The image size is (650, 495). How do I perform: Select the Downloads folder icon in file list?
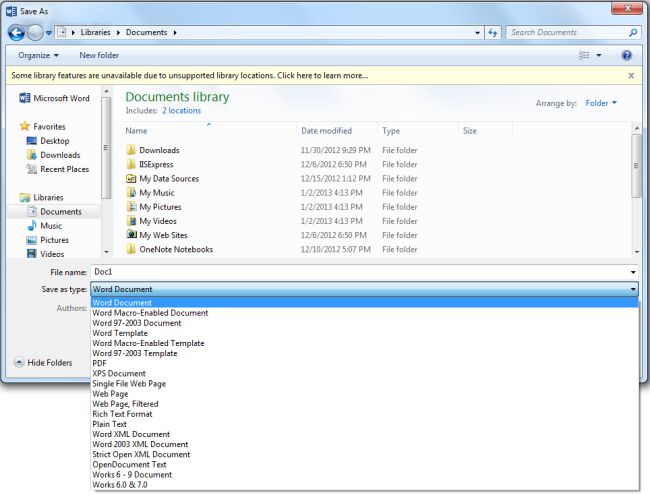(131, 150)
